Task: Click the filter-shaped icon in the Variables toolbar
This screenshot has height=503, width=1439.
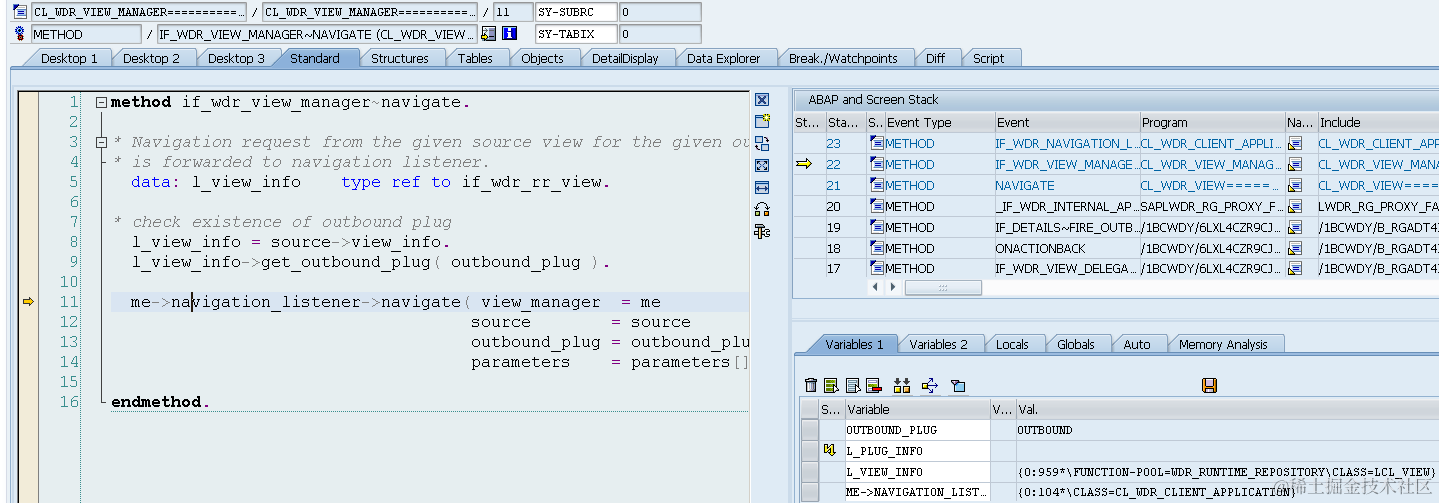Action: 958,385
